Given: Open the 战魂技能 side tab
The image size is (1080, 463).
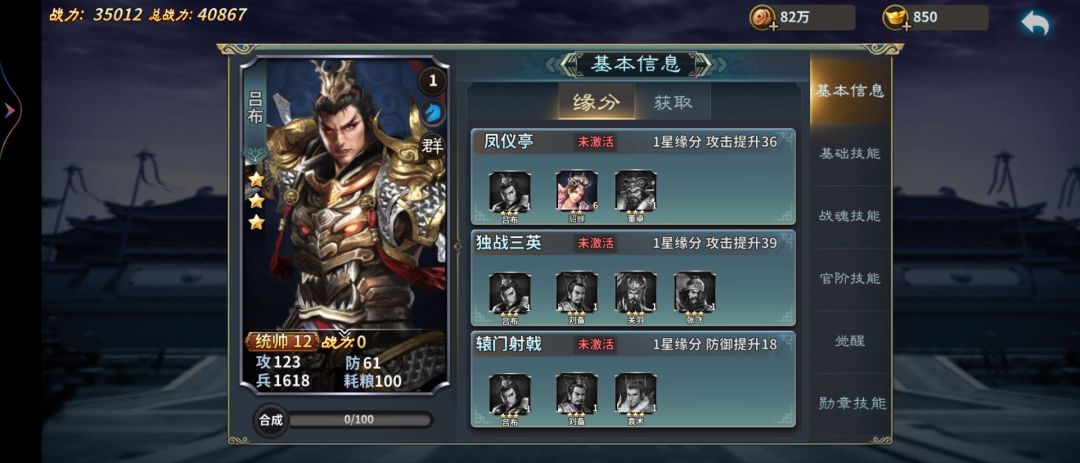Looking at the screenshot, I should point(850,216).
